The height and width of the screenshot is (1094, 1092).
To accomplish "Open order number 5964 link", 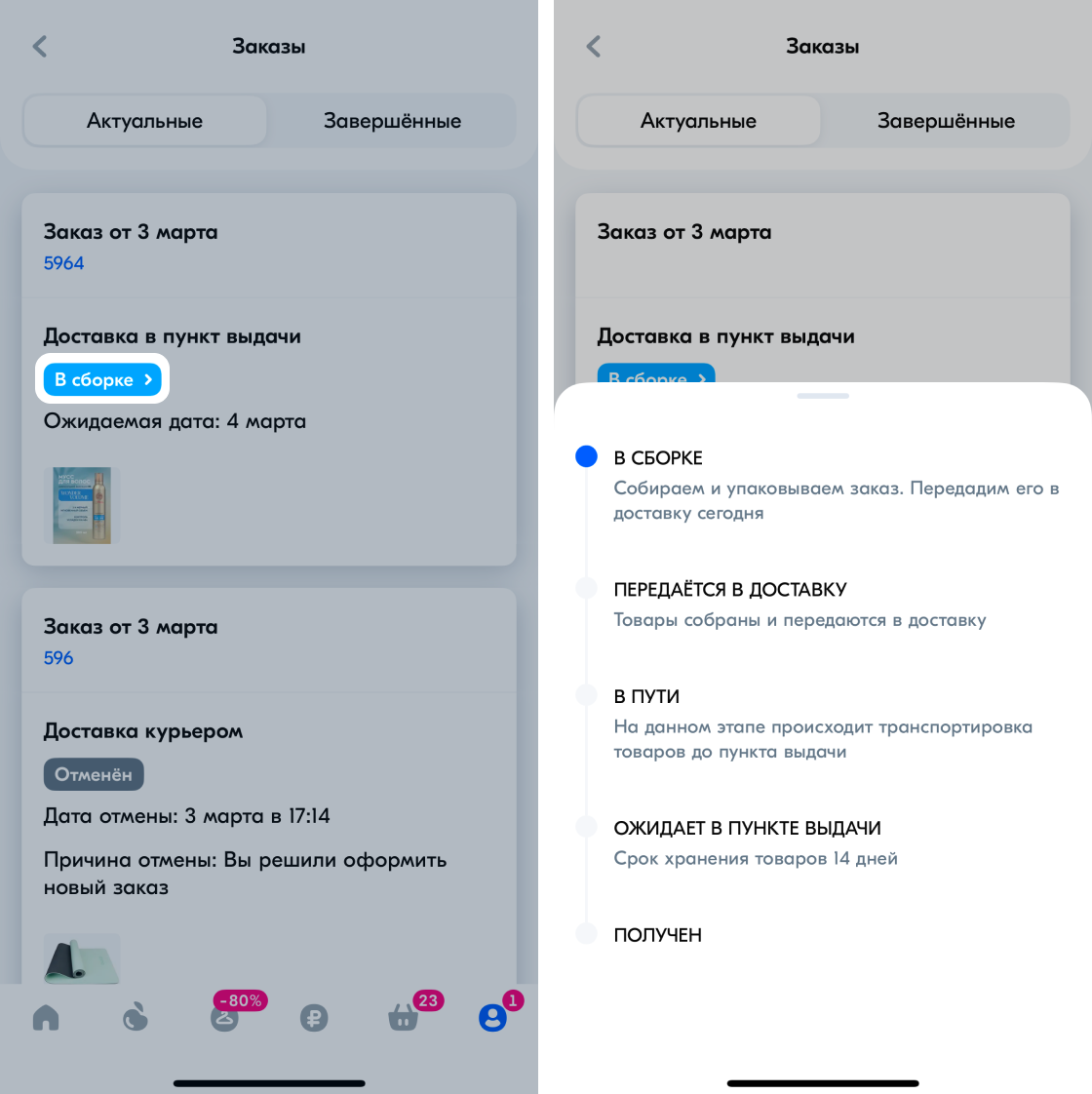I will 63,263.
